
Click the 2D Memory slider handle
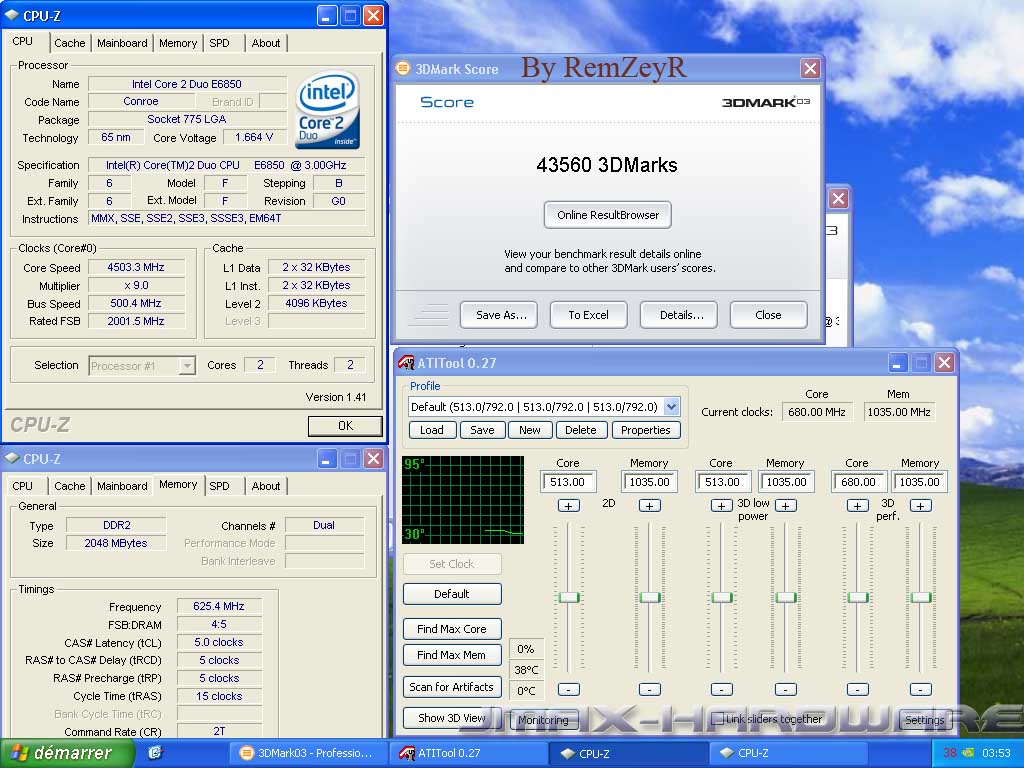pos(650,597)
